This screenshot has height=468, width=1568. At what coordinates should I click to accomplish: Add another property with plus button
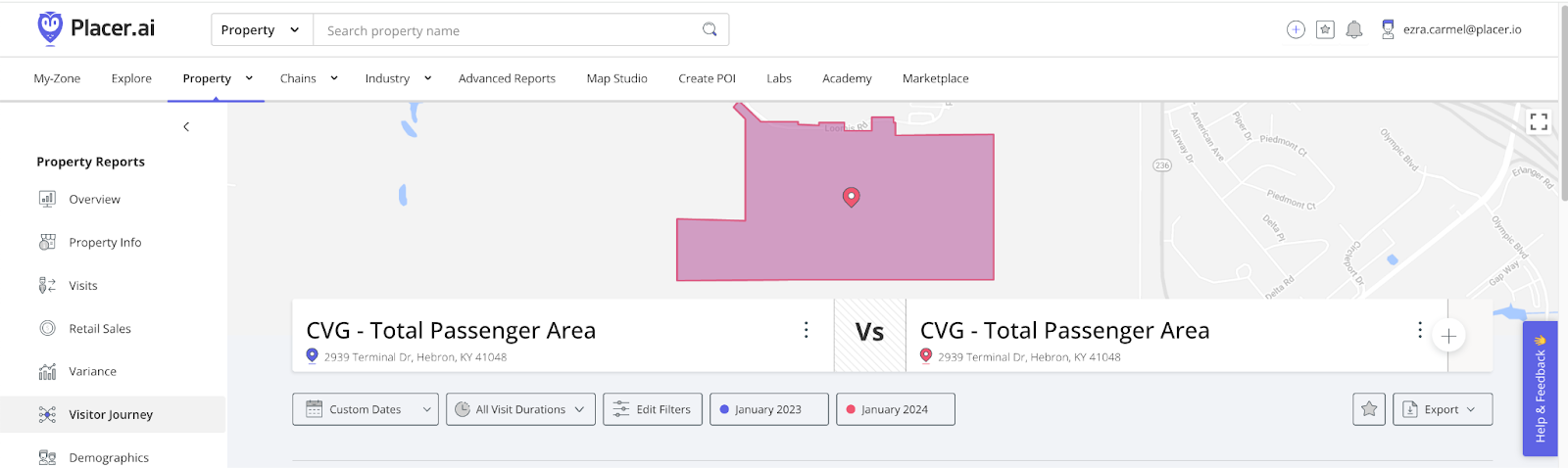click(x=1448, y=336)
